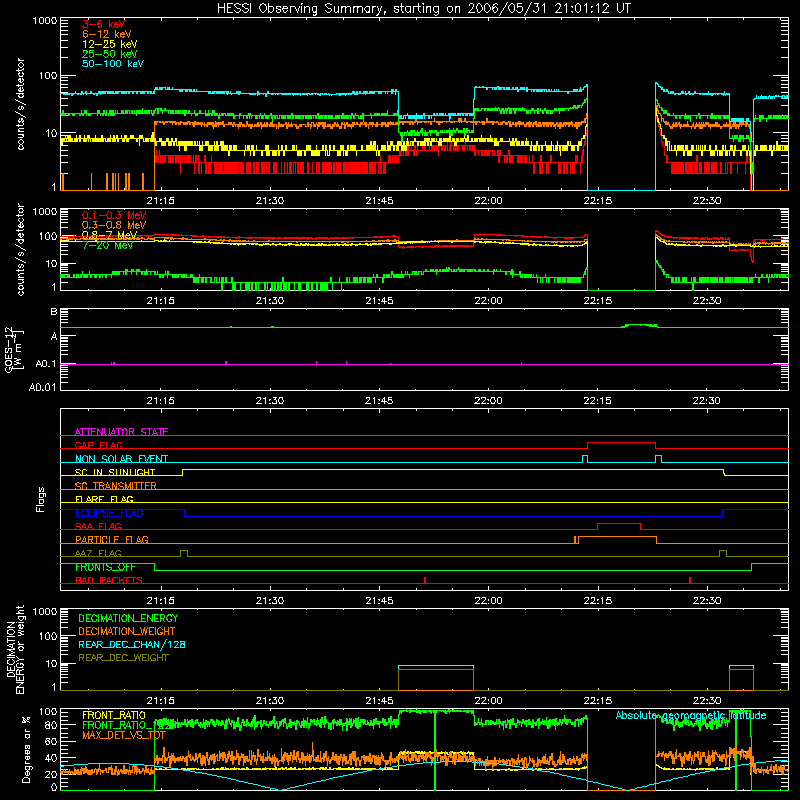The image size is (800, 800).
Task: Click the '0.8-7 MeV' legend label
Action: 110,235
